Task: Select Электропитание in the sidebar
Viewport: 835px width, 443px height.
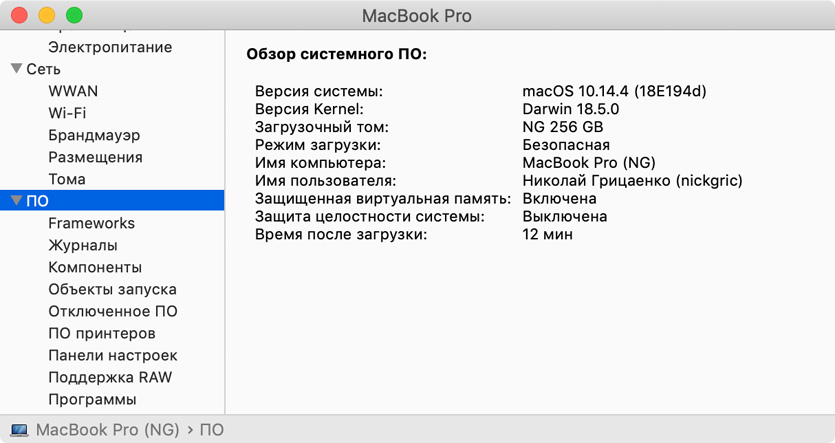Action: tap(110, 47)
